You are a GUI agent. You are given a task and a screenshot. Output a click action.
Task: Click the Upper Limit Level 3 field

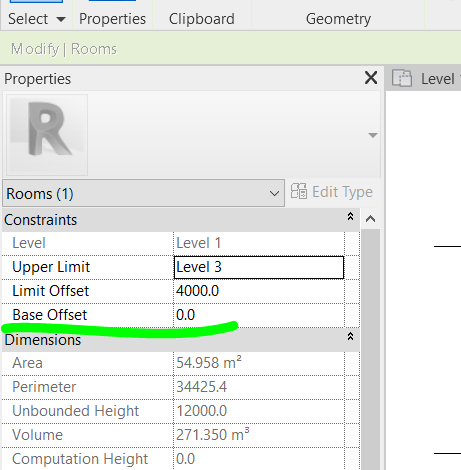(x=259, y=267)
